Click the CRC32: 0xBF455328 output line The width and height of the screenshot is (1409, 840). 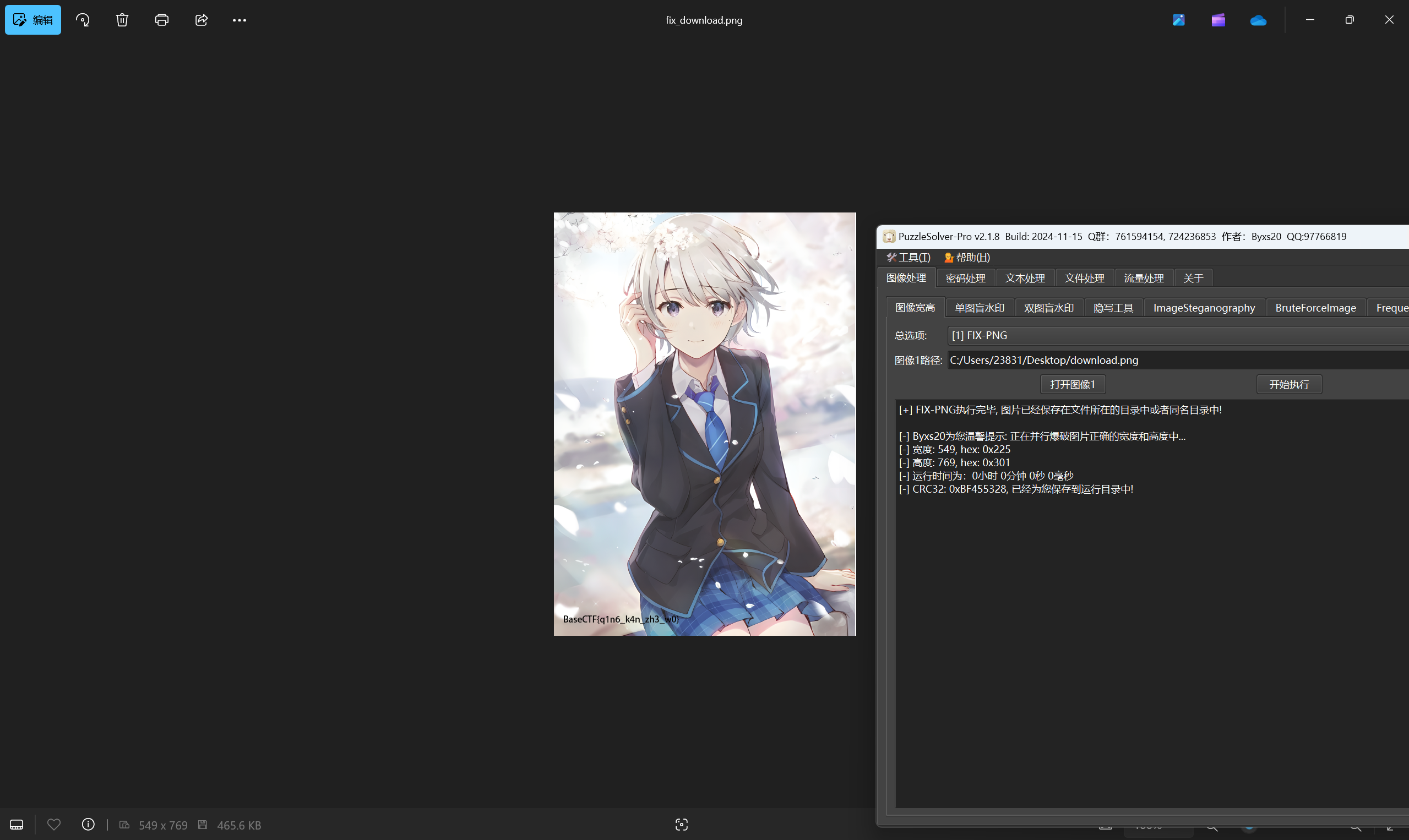point(1016,489)
